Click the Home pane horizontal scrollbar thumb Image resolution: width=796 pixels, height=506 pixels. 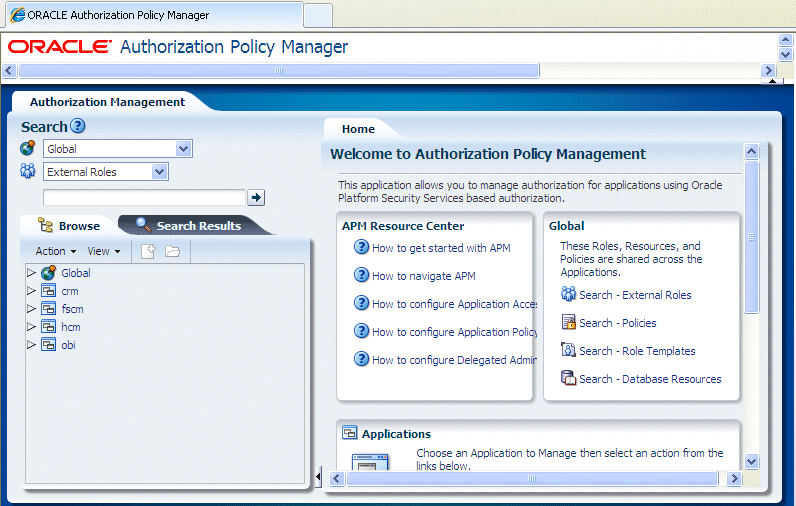click(x=532, y=478)
